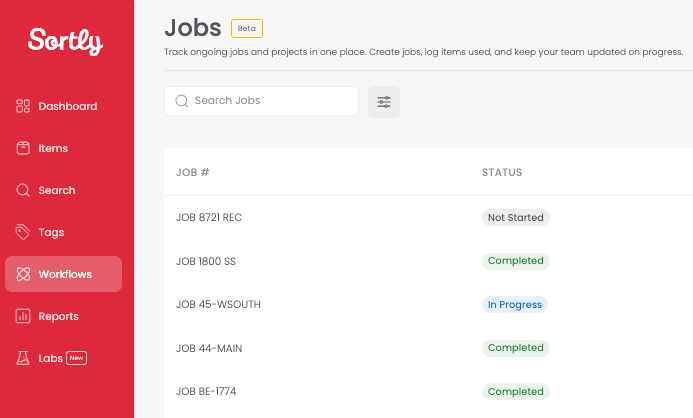
Task: Click the magnifier inside Search Jobs
Action: (x=182, y=101)
